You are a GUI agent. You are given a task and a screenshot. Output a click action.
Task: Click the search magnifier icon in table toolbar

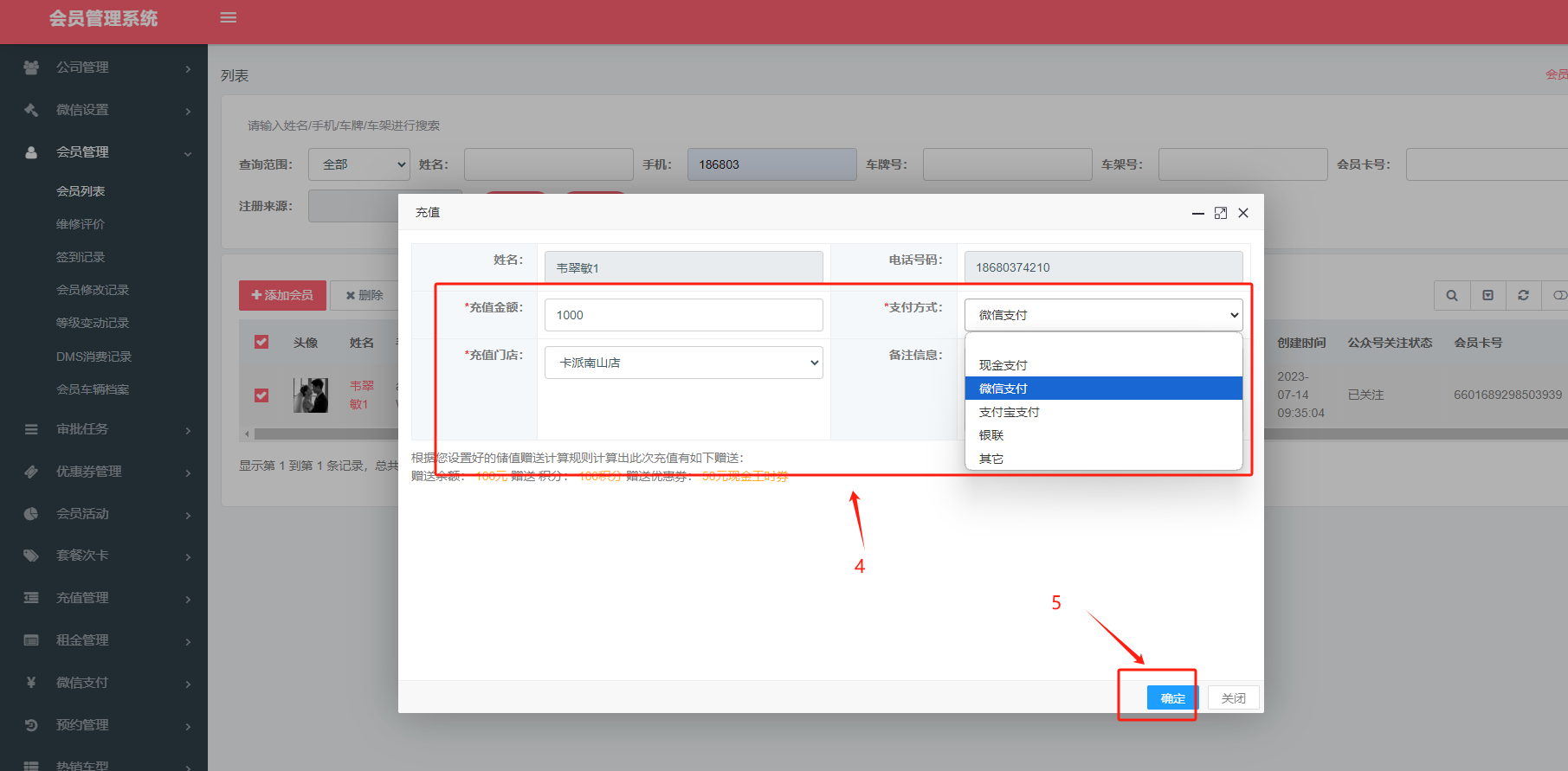pos(1452,295)
